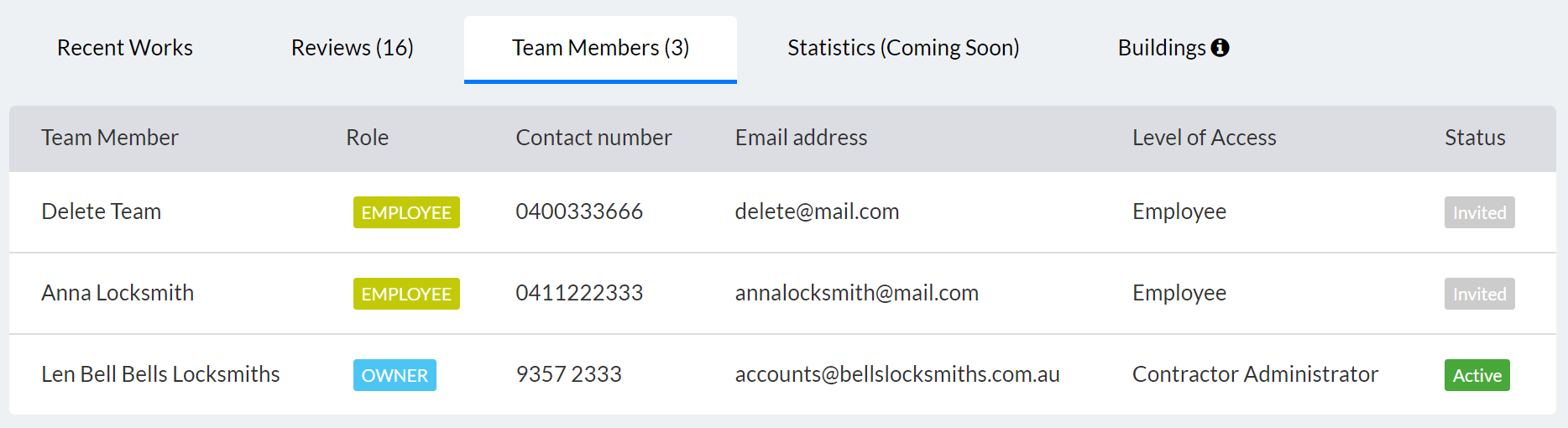
Task: Click the Level of Access column header
Action: (1204, 138)
